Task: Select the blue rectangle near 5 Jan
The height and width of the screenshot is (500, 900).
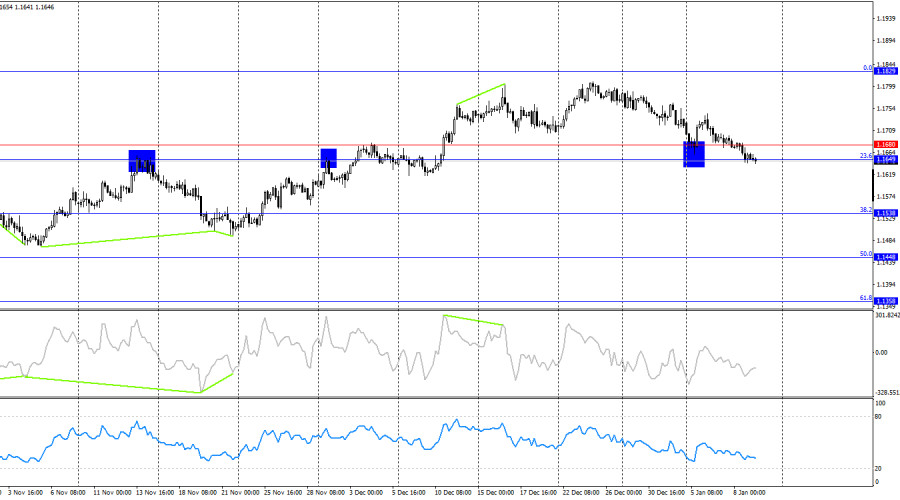Action: click(694, 154)
